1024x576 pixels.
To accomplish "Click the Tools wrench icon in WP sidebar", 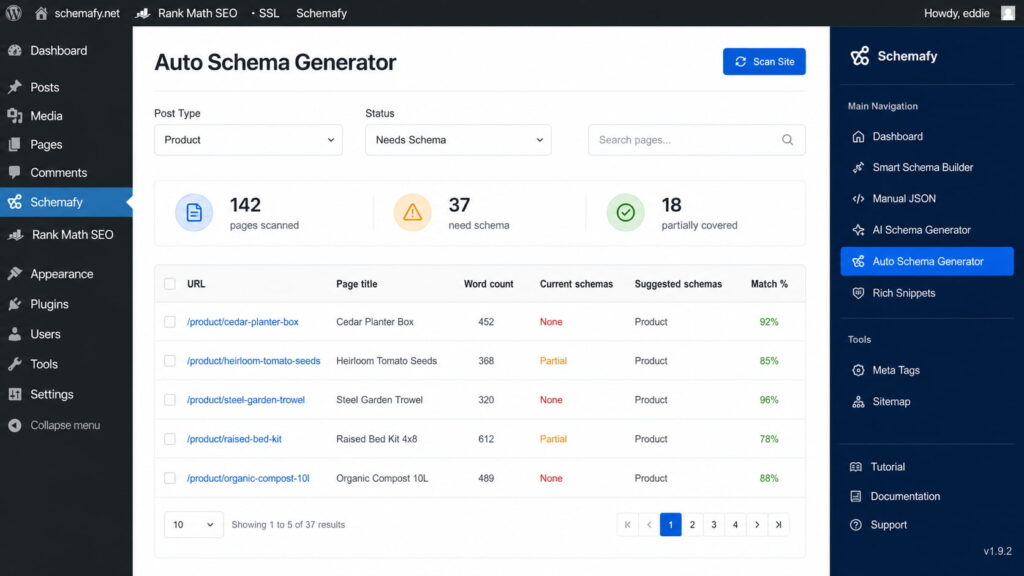I will [15, 364].
